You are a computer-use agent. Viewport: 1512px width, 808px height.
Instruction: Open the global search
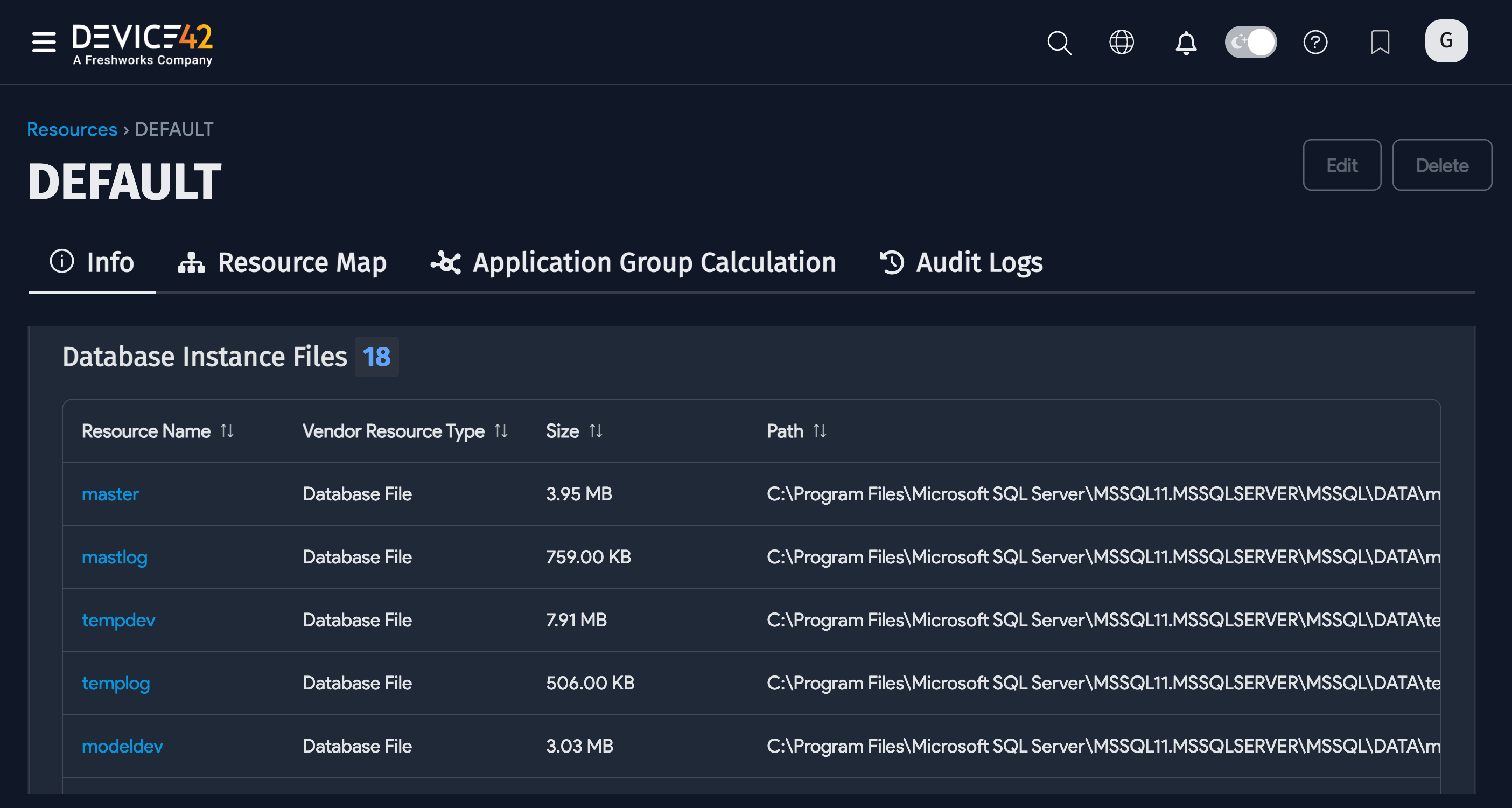(x=1060, y=42)
